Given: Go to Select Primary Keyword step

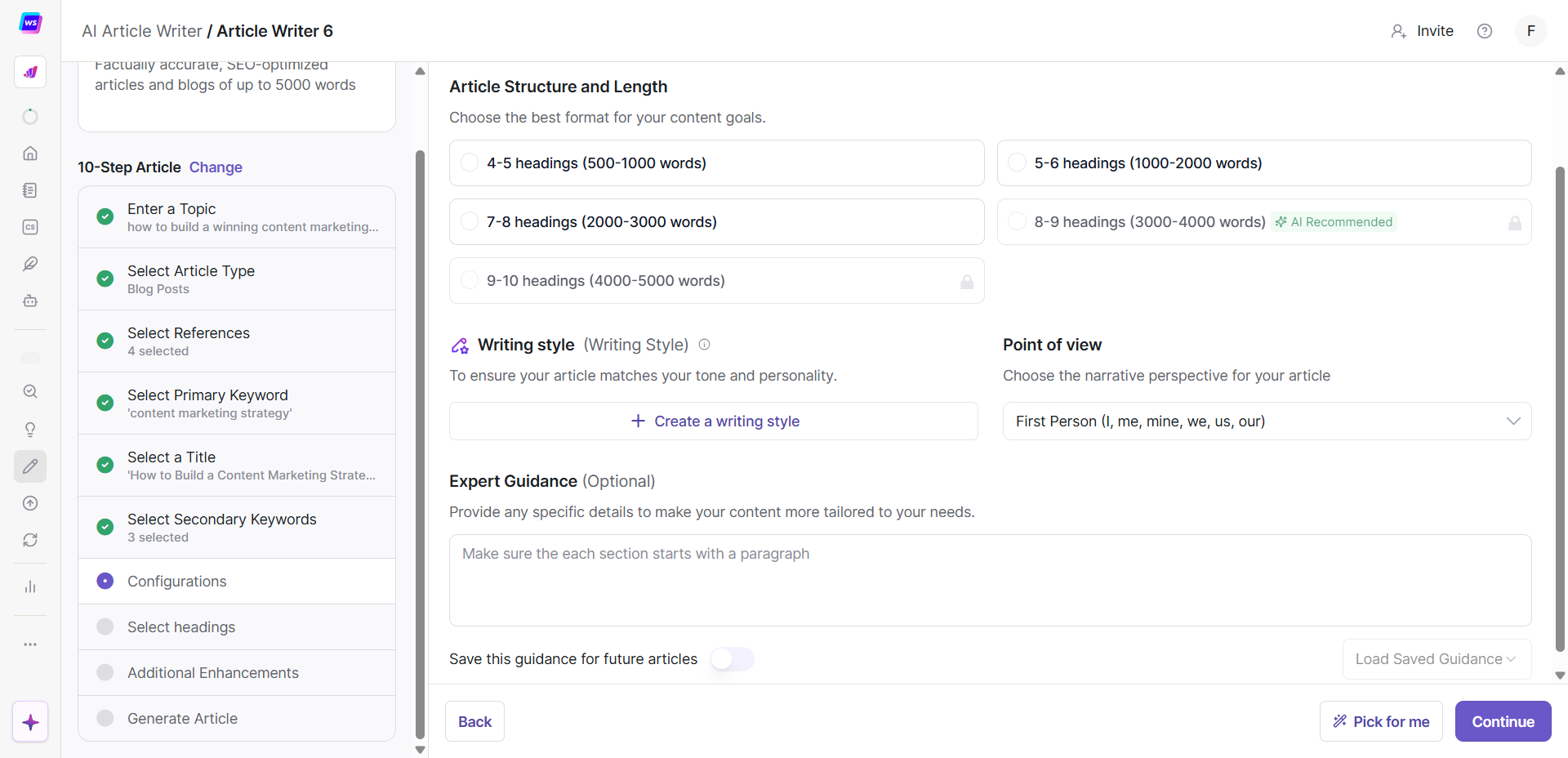Looking at the screenshot, I should tap(237, 404).
